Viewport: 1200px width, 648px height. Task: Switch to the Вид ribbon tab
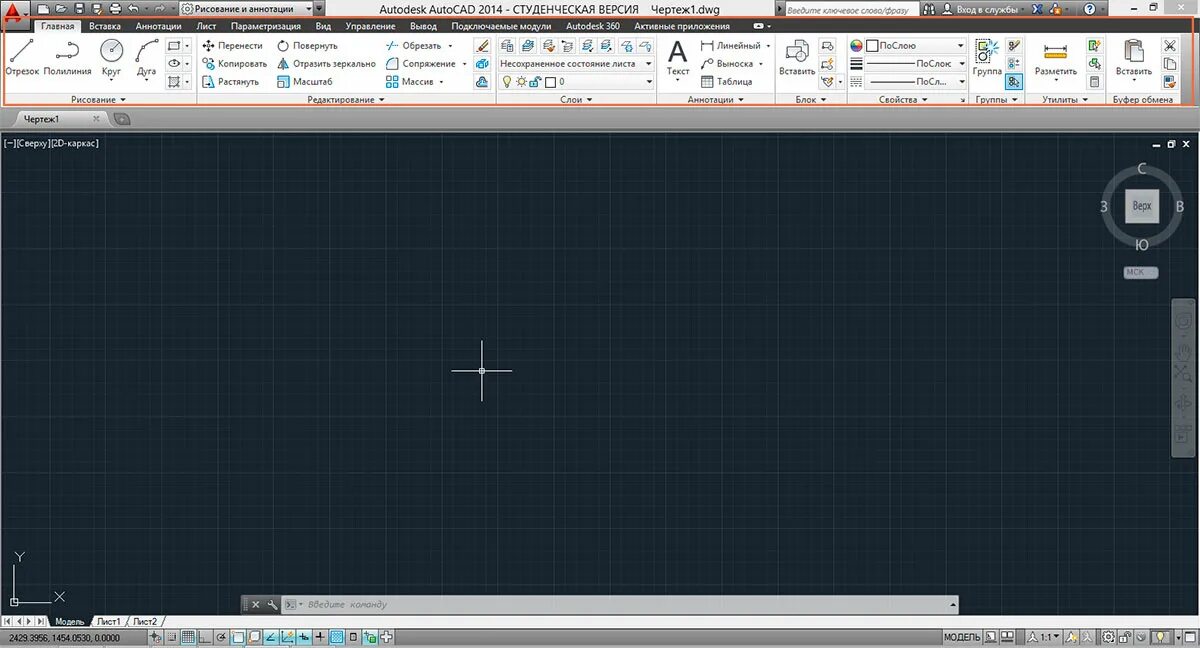(323, 26)
